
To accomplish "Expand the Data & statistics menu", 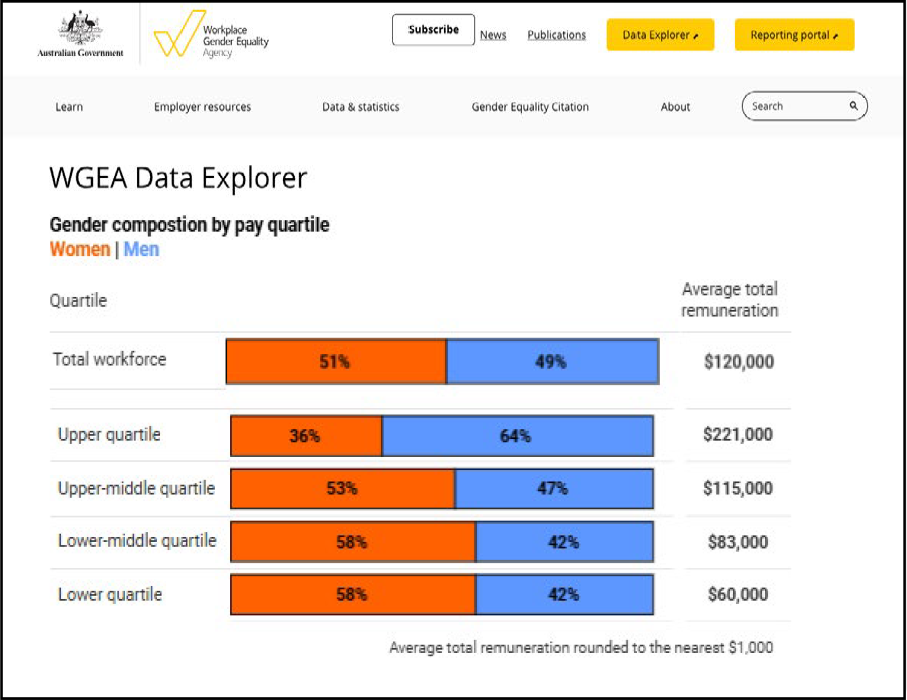I will pyautogui.click(x=360, y=106).
